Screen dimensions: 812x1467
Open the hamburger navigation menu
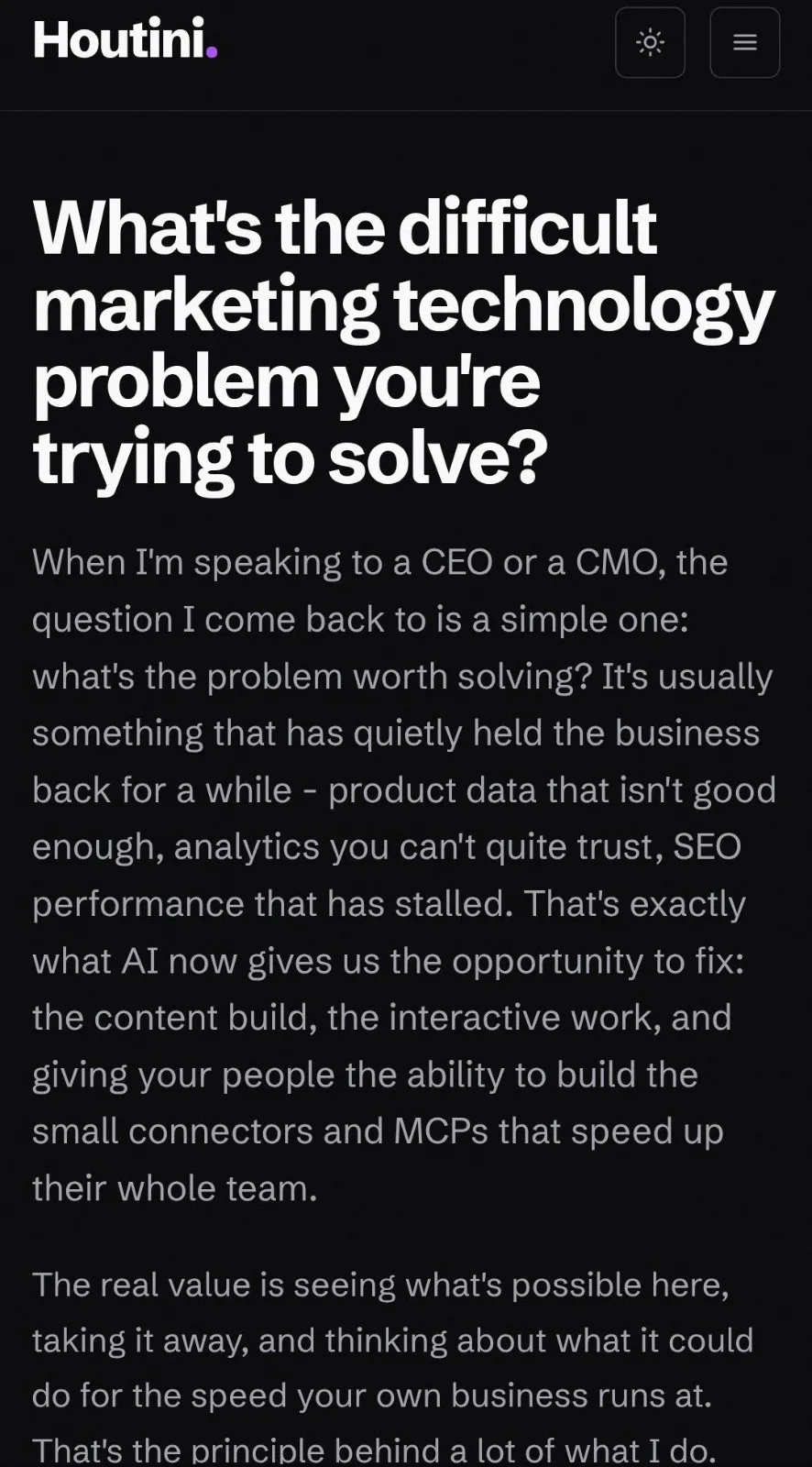744,42
